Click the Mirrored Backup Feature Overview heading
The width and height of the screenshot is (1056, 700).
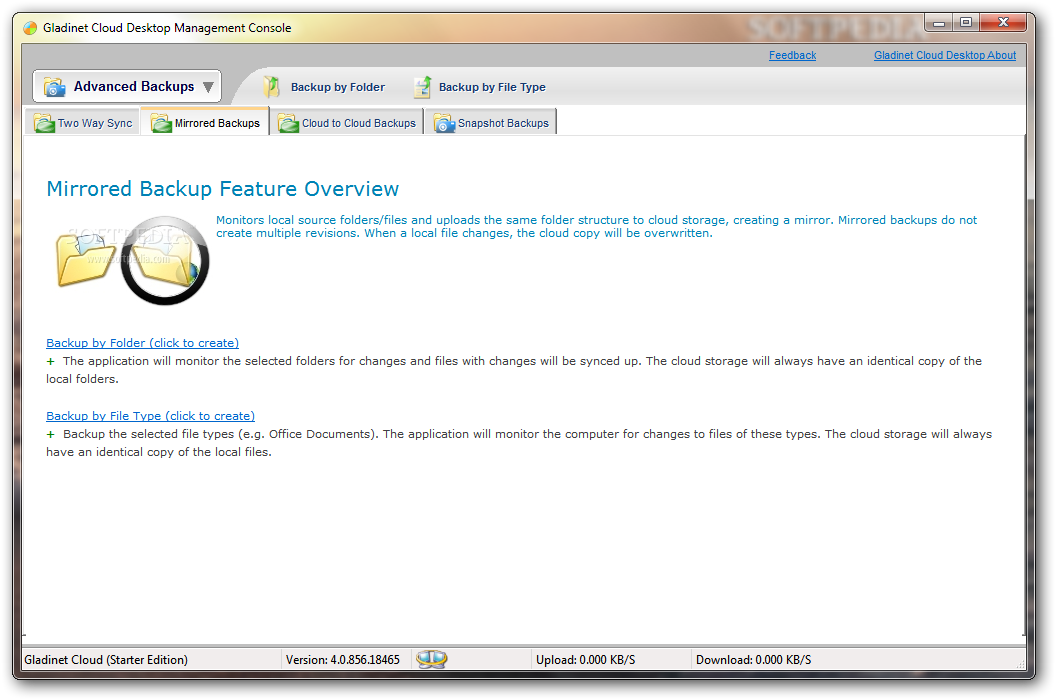click(222, 189)
